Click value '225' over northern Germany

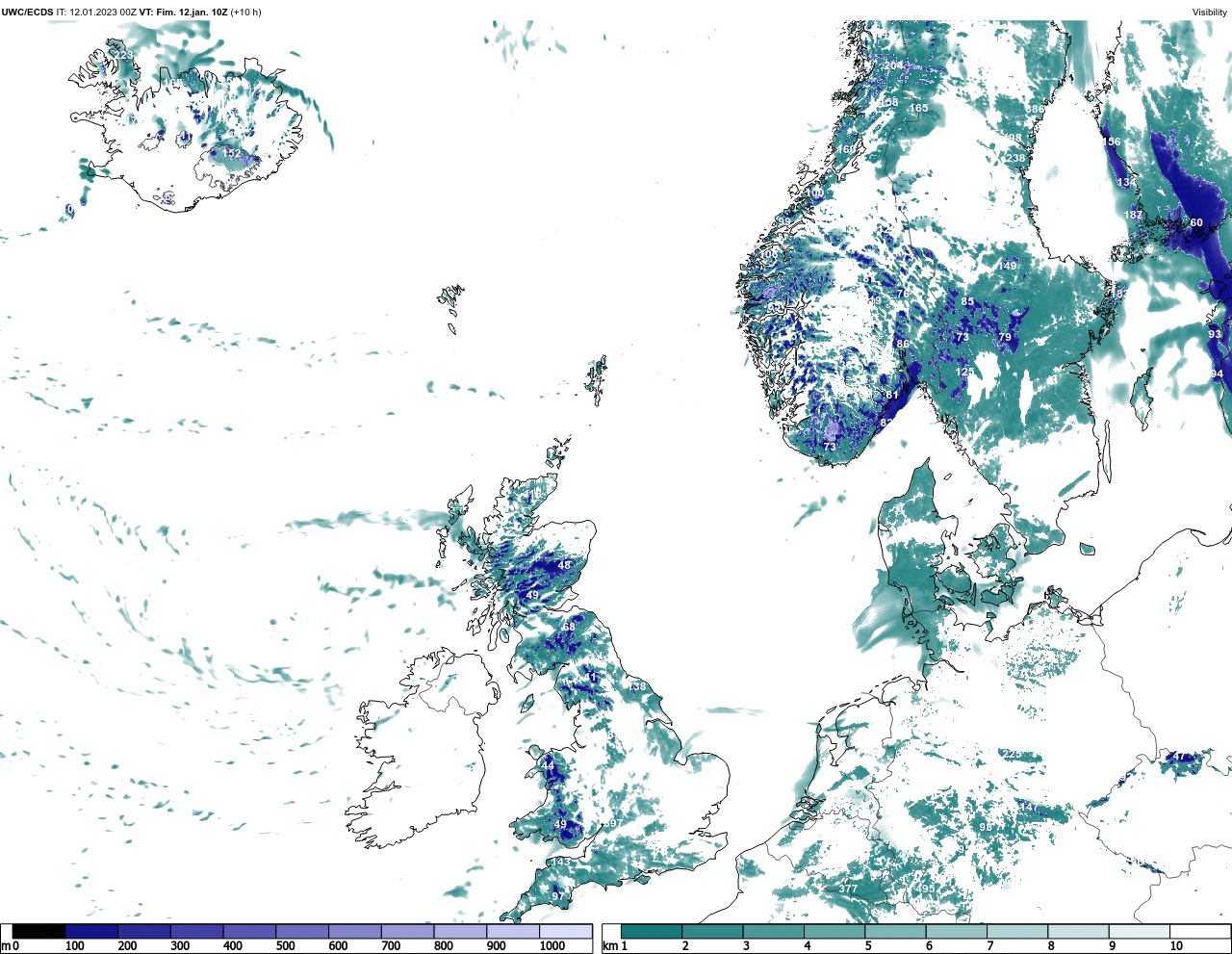click(1012, 754)
